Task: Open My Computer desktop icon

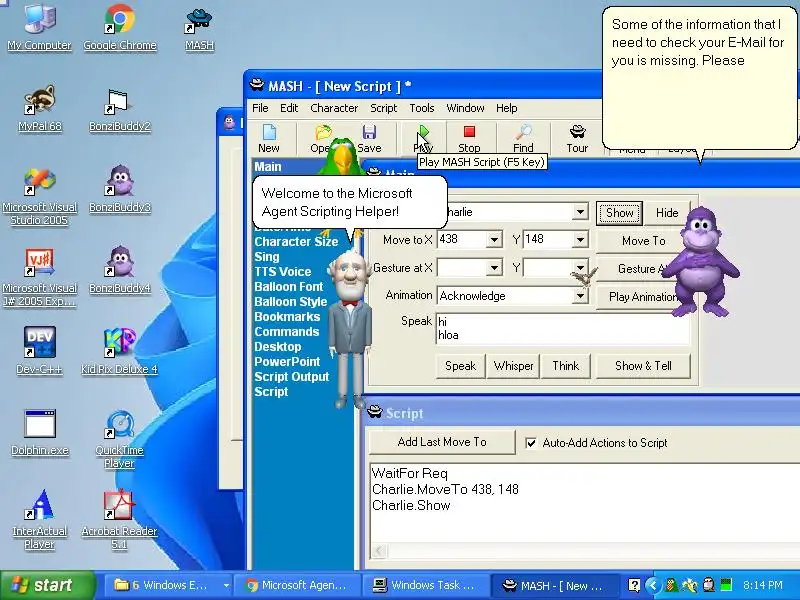Action: [x=39, y=27]
